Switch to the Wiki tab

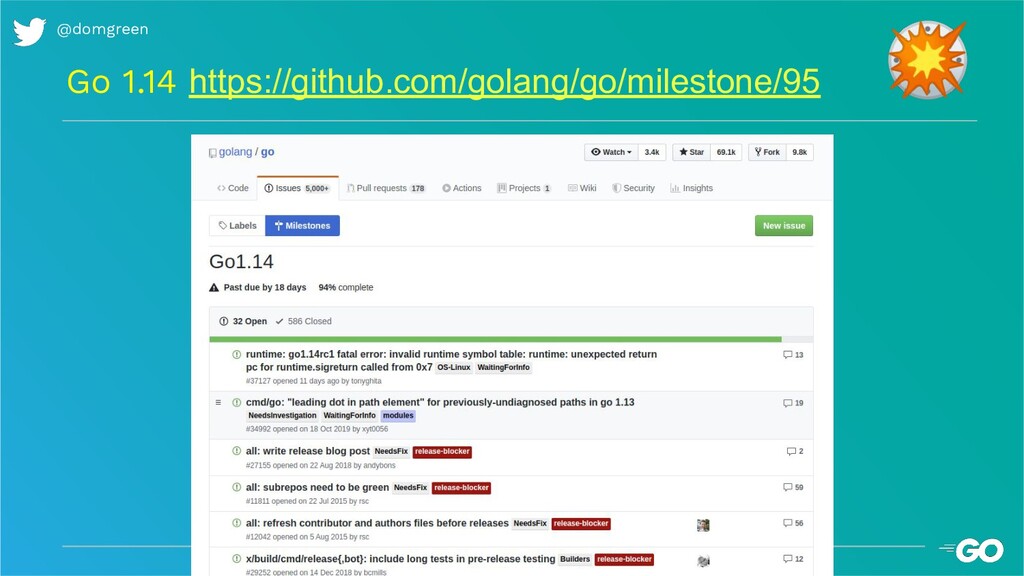[582, 188]
